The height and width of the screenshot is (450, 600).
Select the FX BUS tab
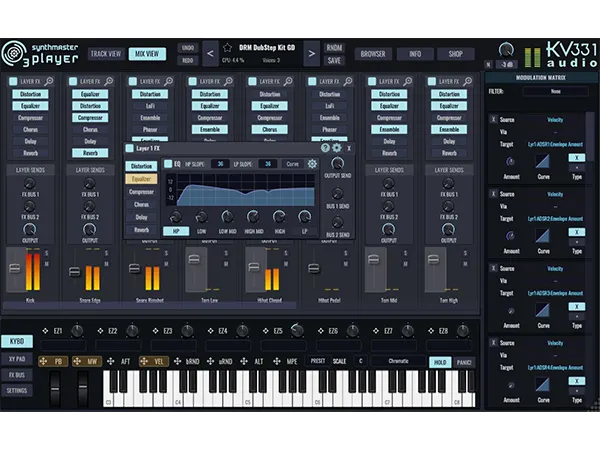click(x=17, y=375)
